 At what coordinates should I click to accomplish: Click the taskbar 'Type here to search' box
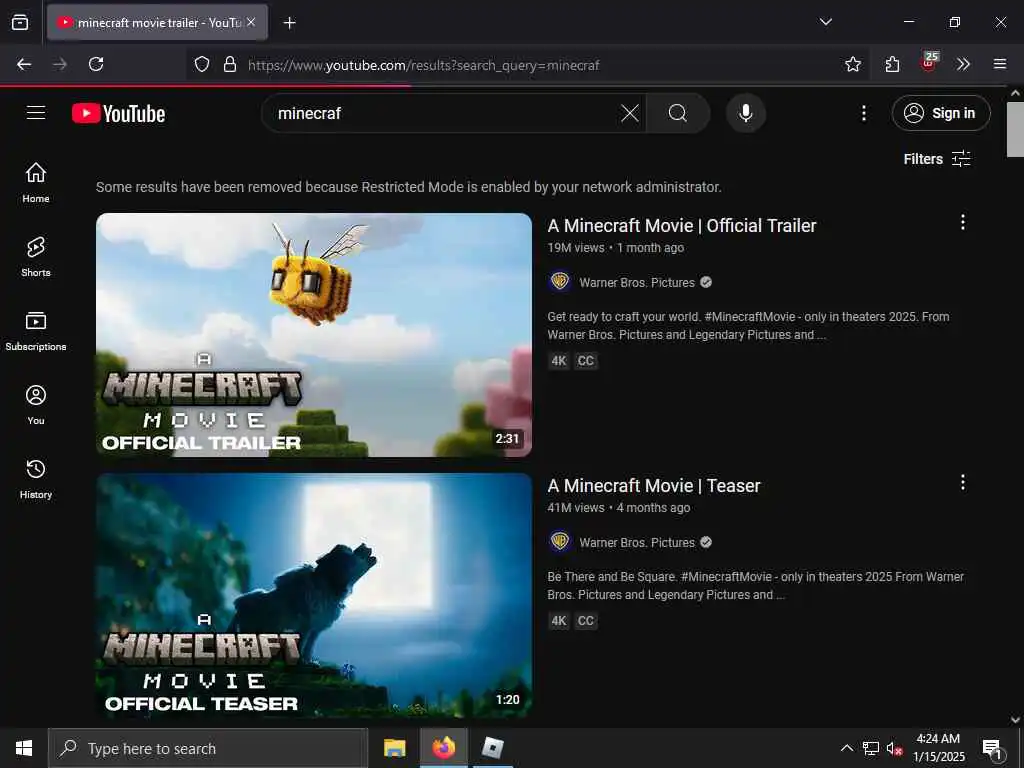208,748
